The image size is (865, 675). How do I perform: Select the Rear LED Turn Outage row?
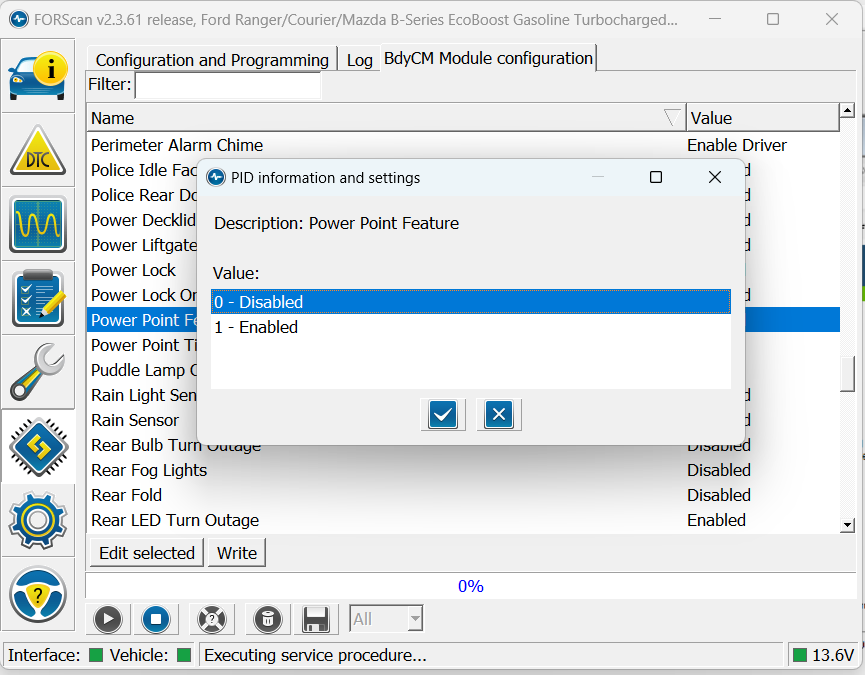point(463,520)
